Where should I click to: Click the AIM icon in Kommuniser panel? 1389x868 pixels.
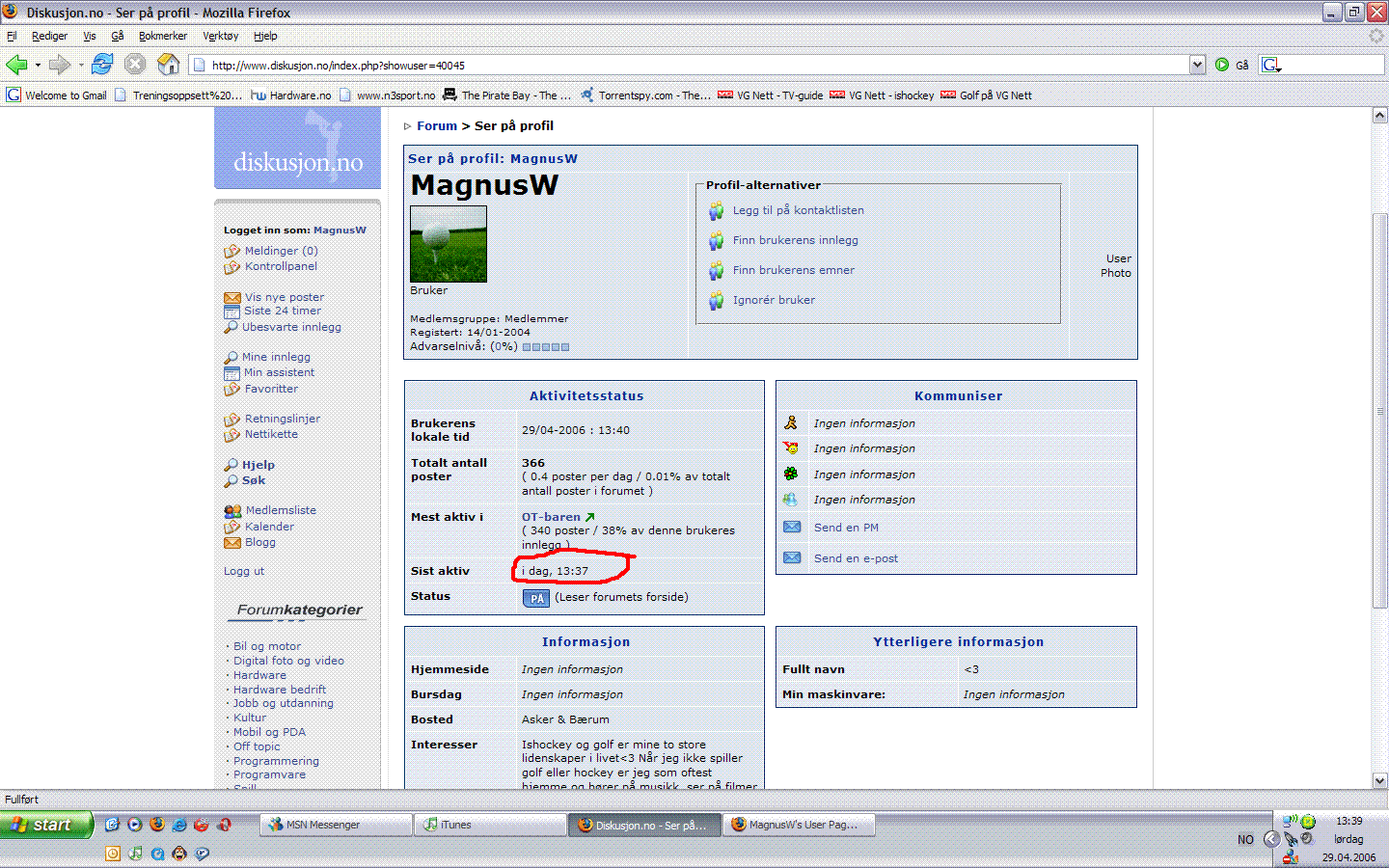click(791, 422)
